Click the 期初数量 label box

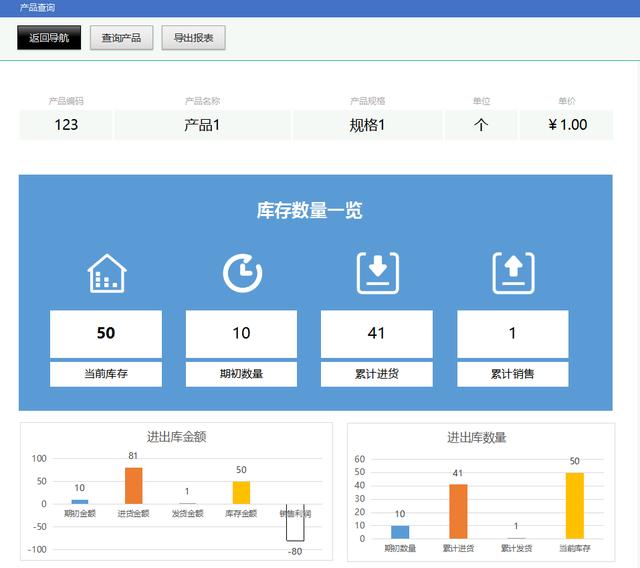[241, 374]
